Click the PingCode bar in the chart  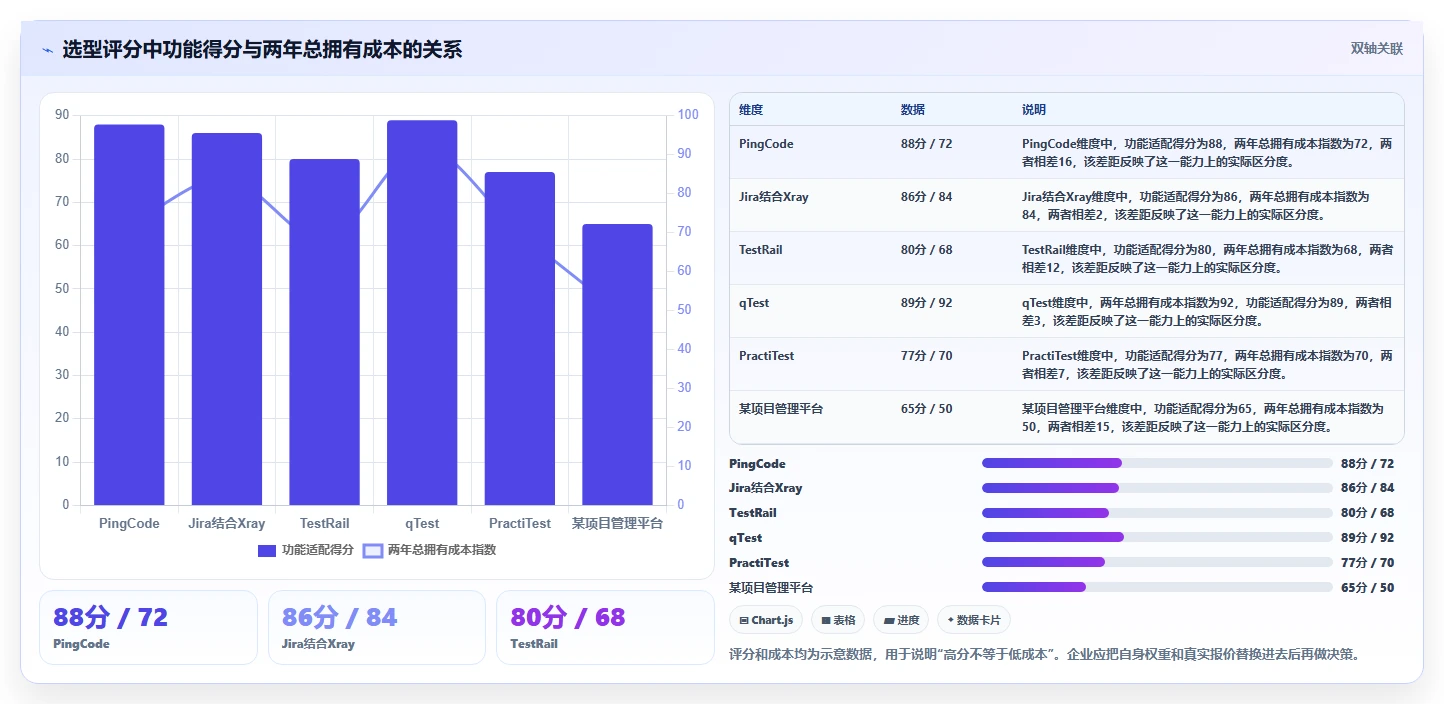click(x=129, y=315)
